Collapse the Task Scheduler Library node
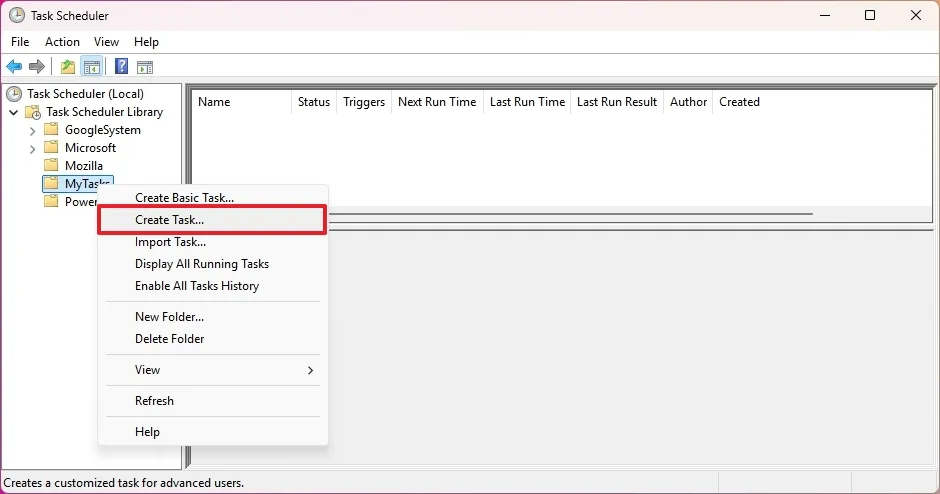 tap(14, 112)
